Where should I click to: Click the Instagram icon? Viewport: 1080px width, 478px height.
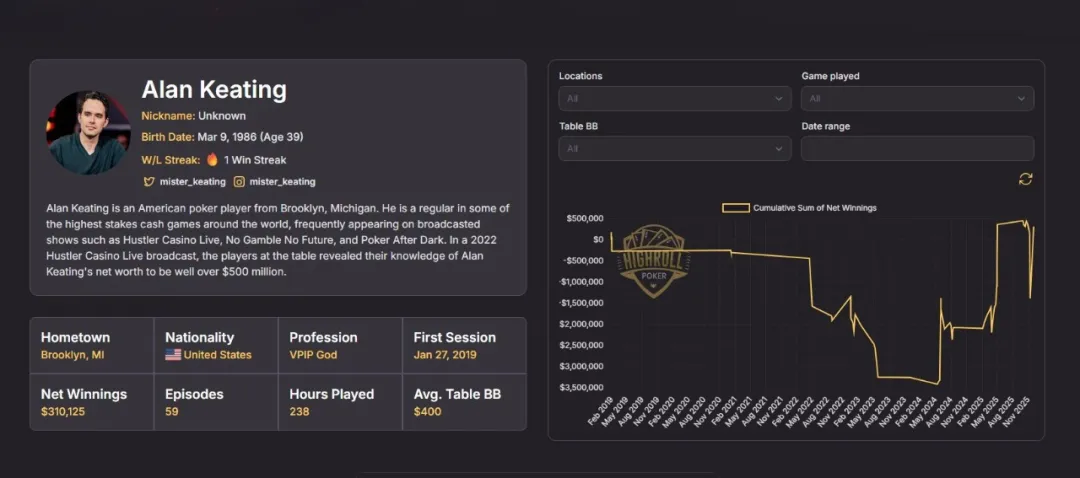coord(239,182)
